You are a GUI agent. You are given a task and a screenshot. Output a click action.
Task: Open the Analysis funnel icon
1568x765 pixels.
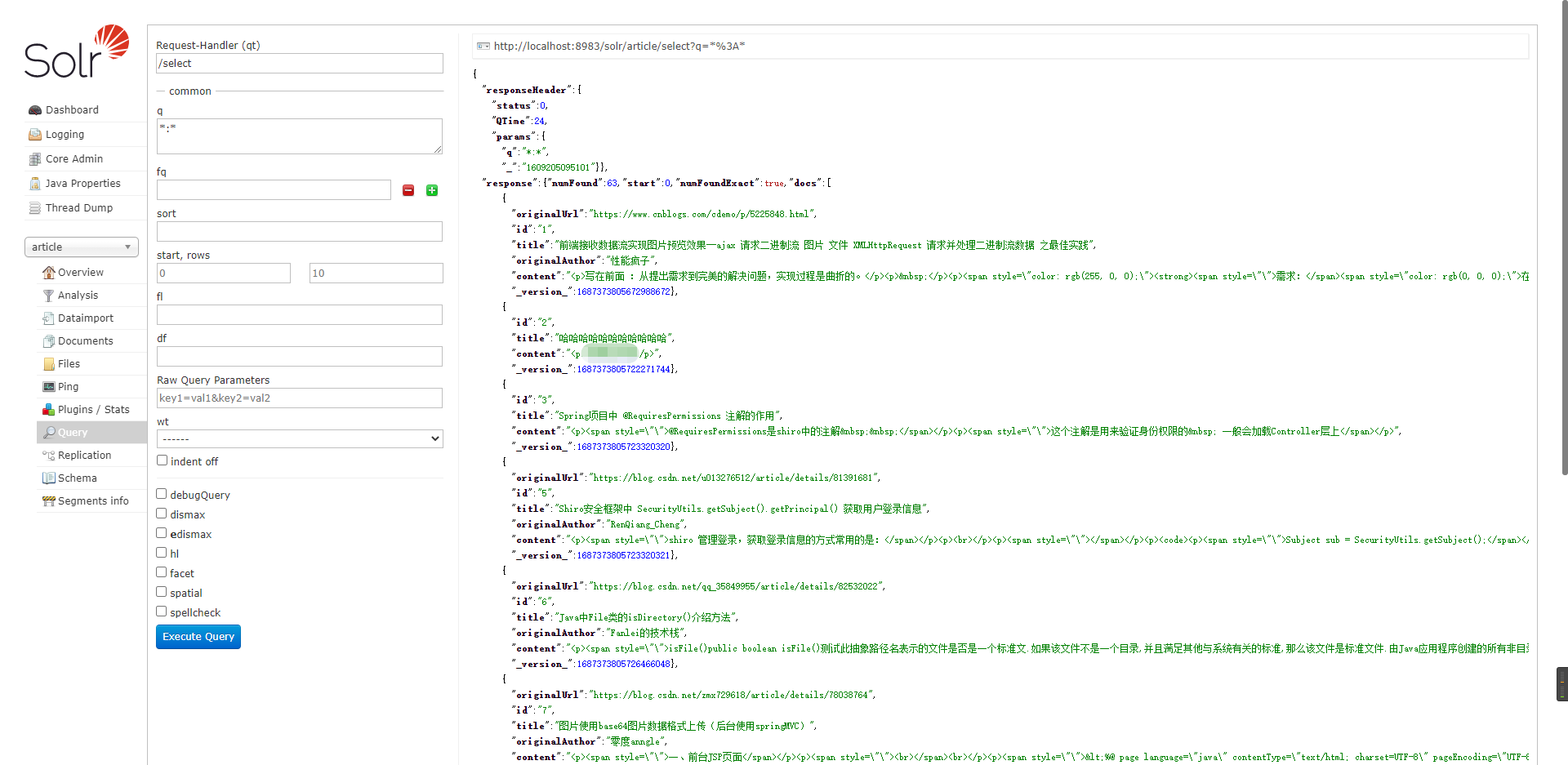49,296
